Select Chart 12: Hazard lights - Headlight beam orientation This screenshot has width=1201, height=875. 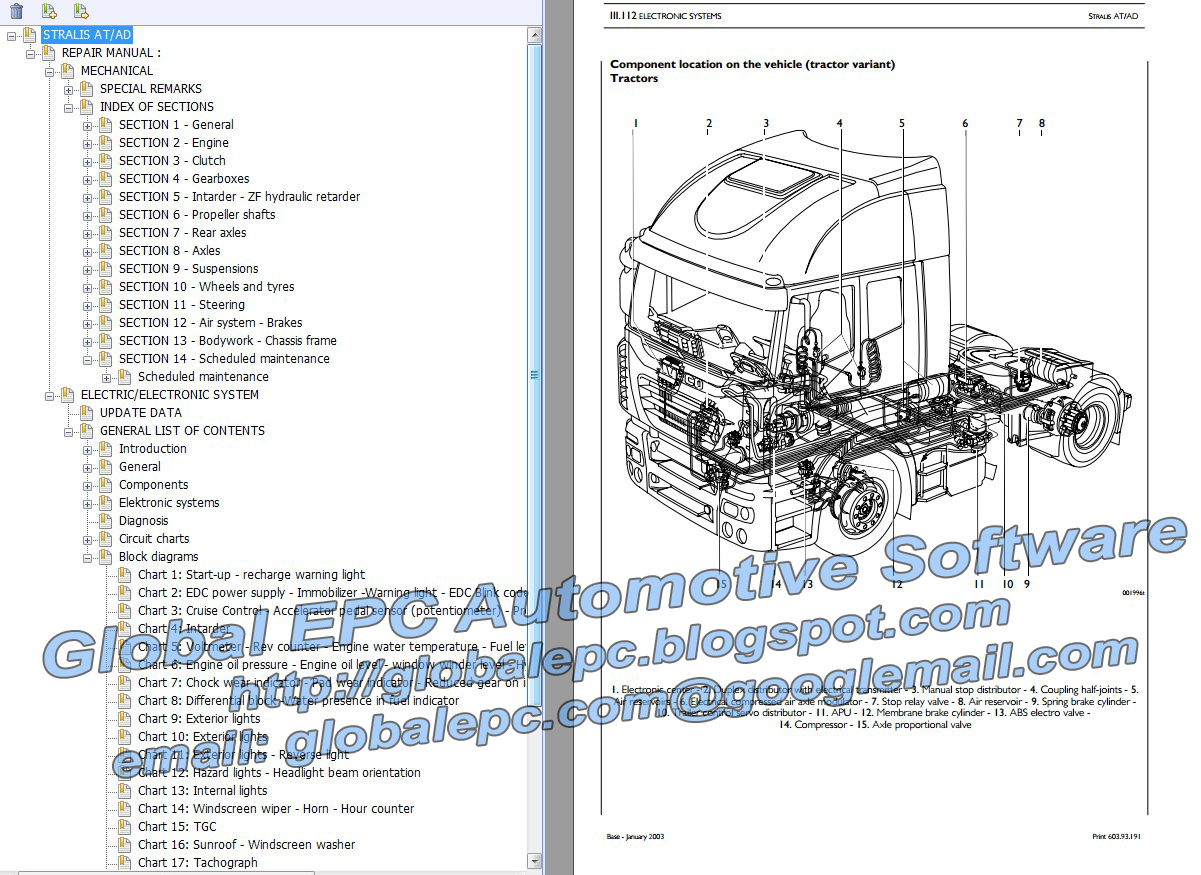[x=279, y=772]
